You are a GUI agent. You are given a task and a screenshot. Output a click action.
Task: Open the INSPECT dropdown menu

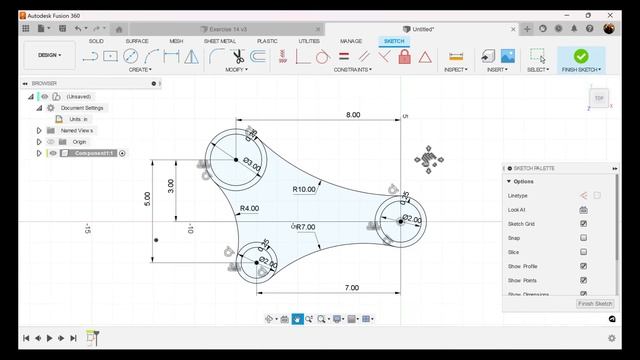(456, 70)
